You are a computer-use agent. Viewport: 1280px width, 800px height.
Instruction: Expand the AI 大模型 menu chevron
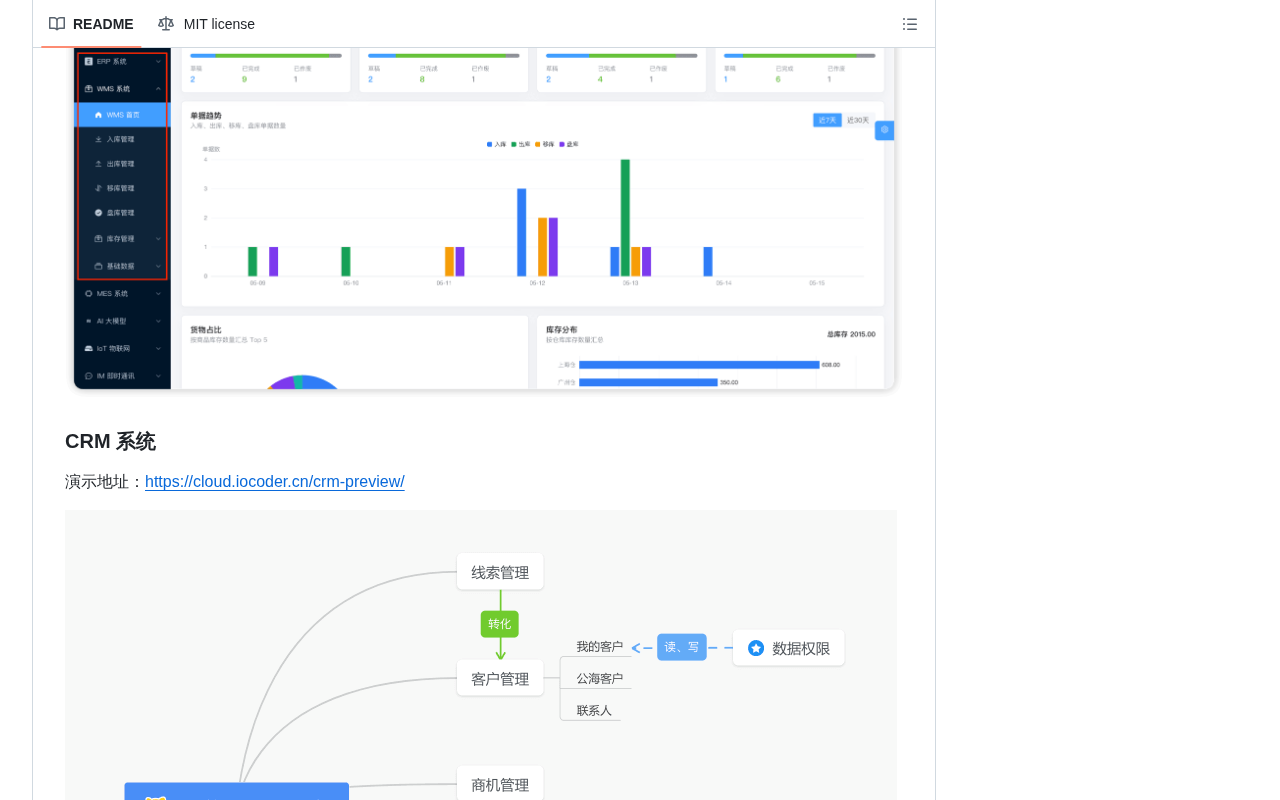point(158,321)
